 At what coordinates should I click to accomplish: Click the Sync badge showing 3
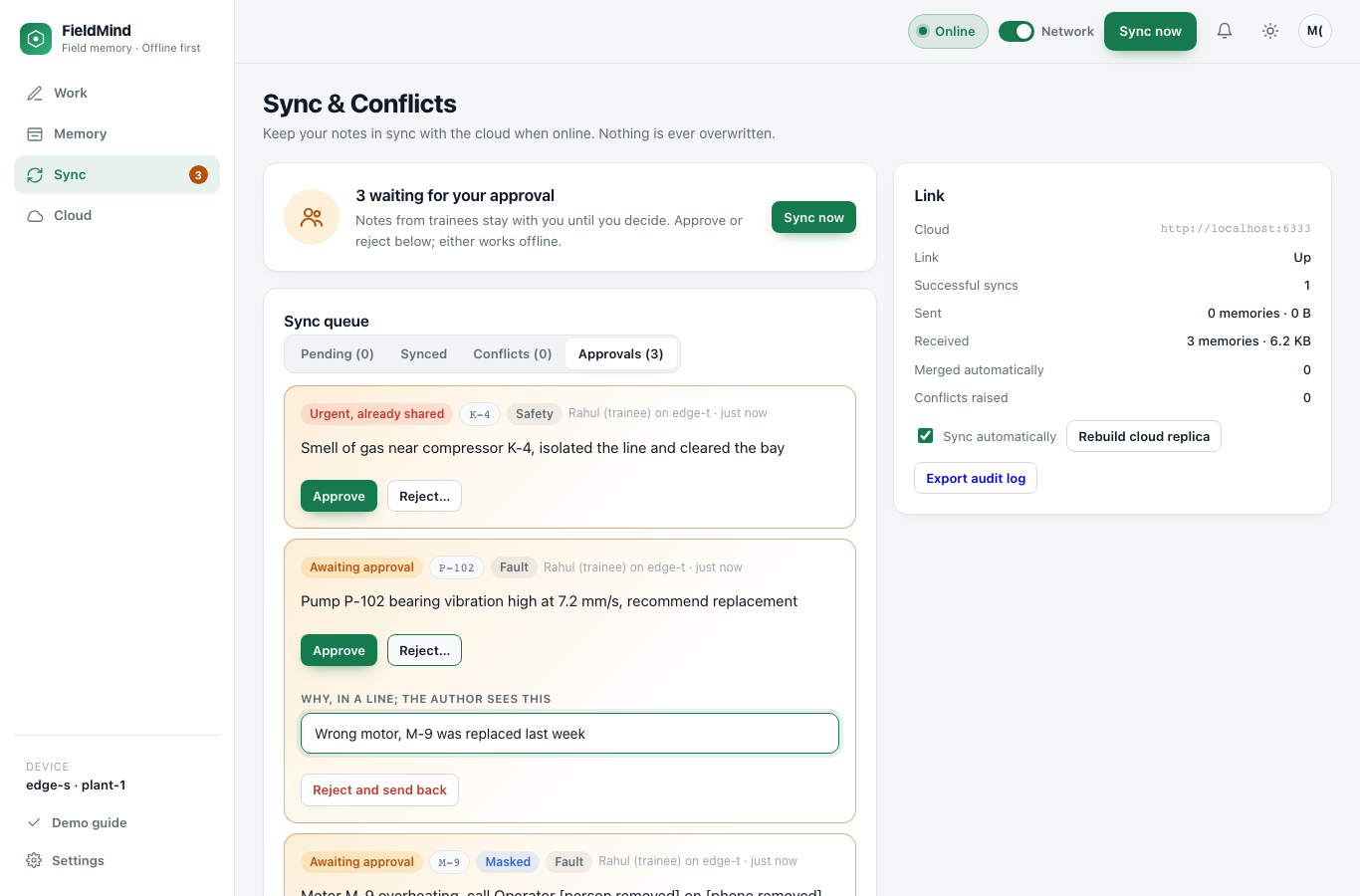coord(198,175)
